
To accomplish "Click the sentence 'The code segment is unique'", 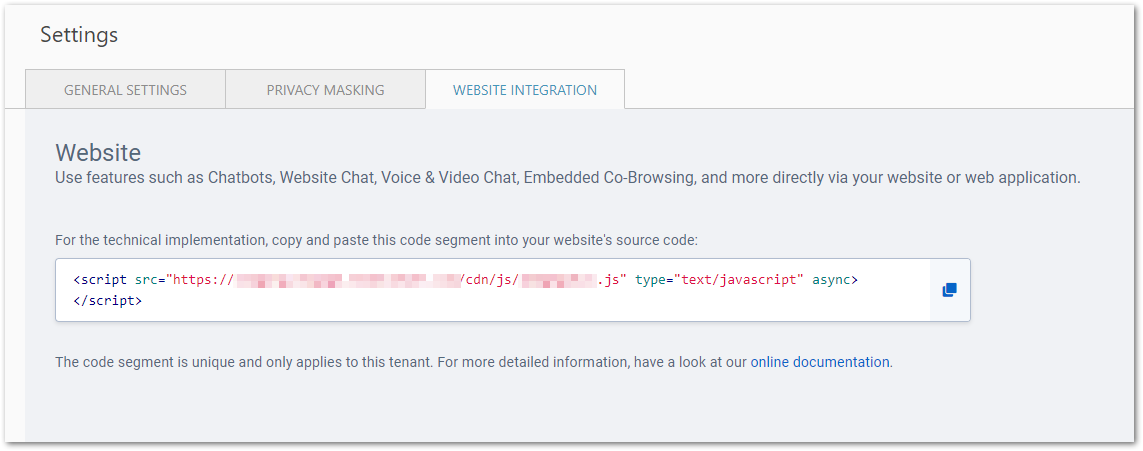I will 474,362.
